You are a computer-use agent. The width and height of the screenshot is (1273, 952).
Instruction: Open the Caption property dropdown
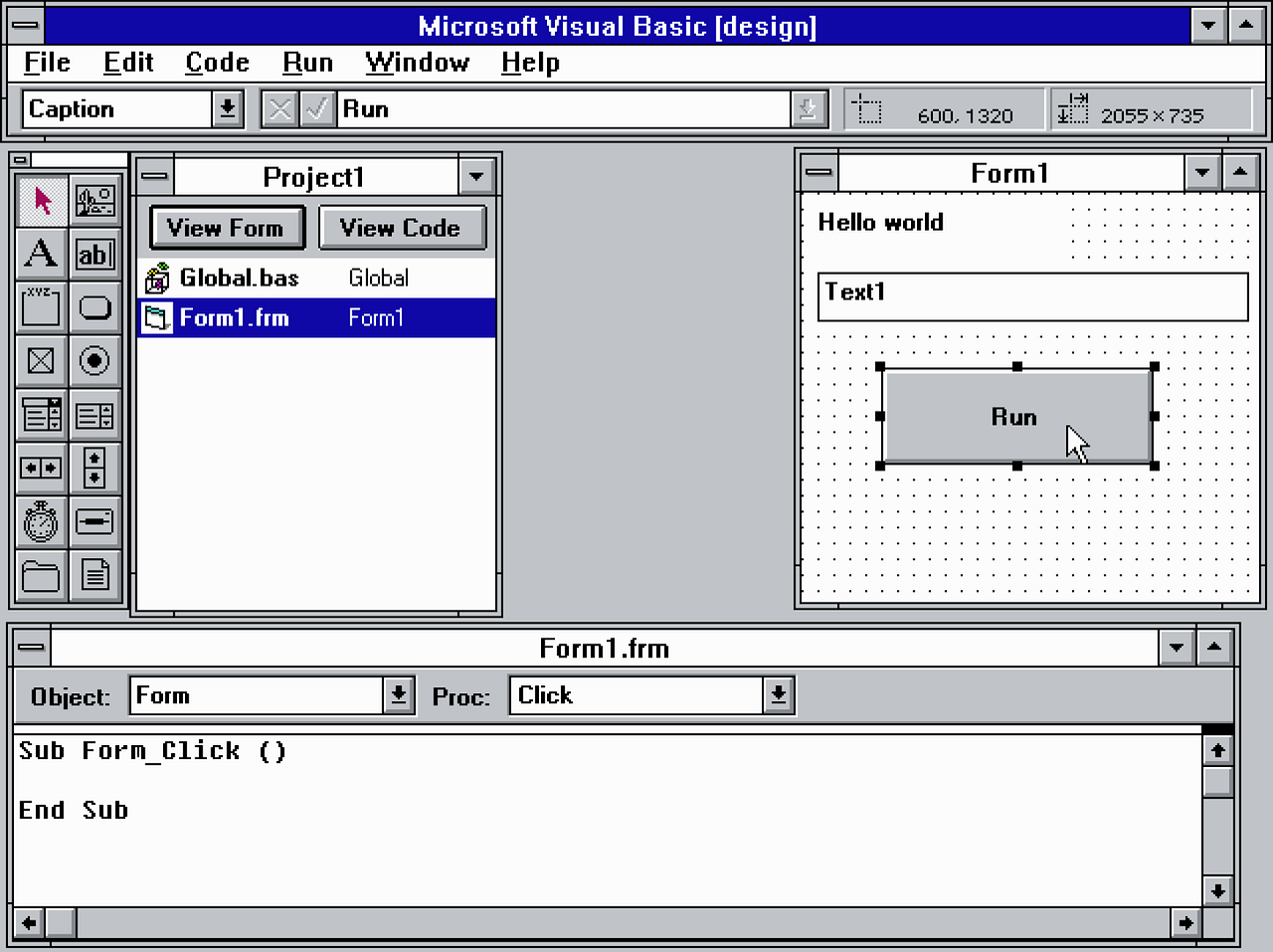click(x=227, y=109)
